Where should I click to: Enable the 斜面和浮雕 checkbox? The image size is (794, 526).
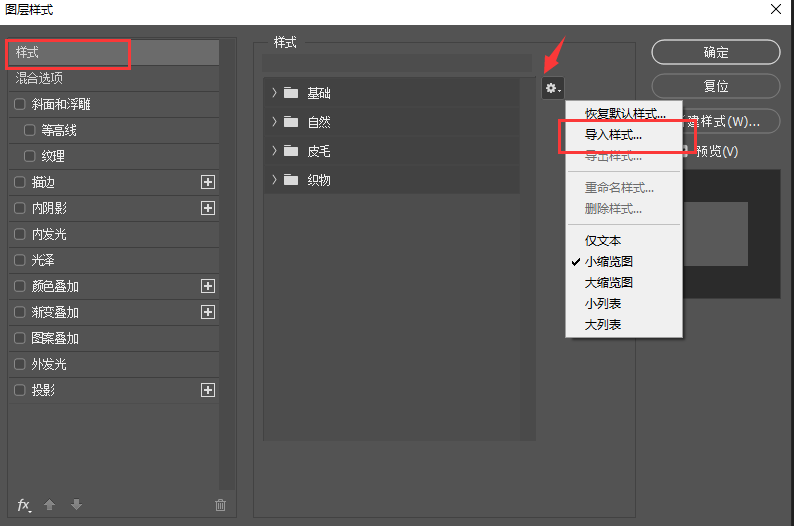(x=20, y=104)
